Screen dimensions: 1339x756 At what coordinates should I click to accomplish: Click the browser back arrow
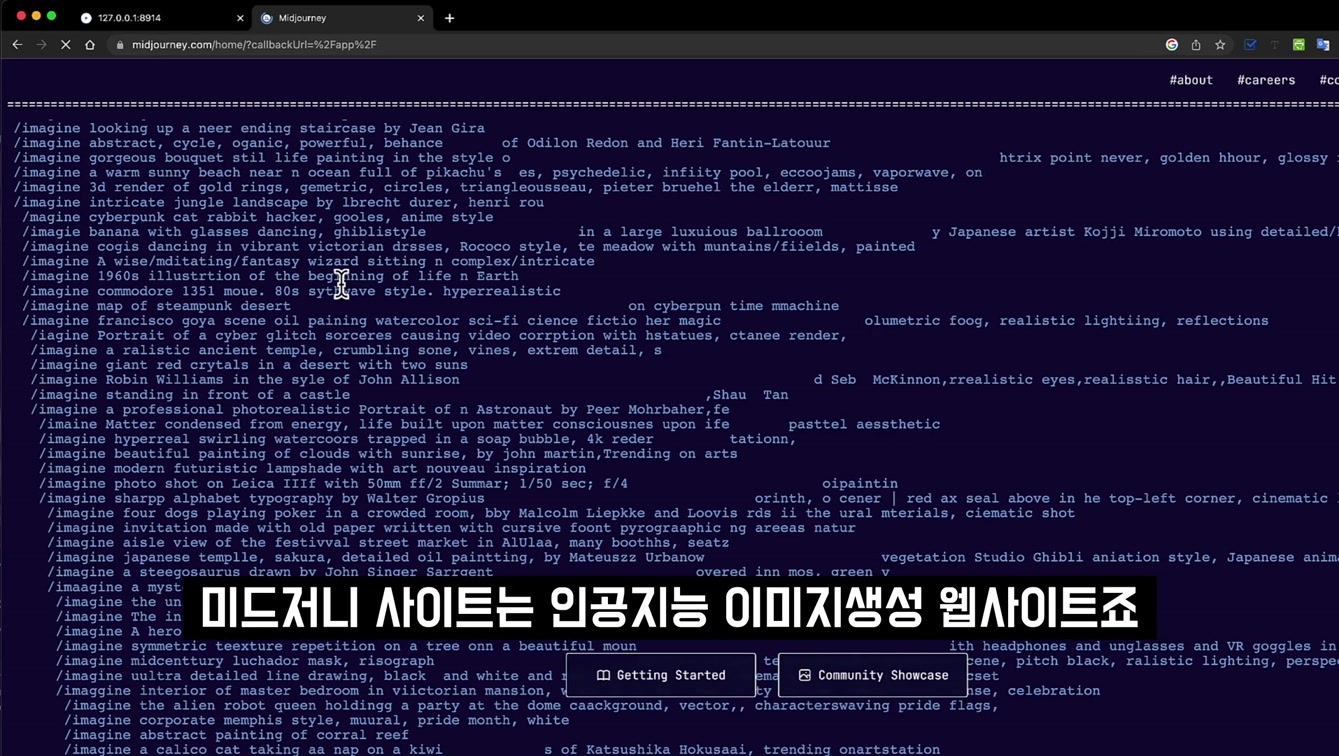tap(17, 45)
